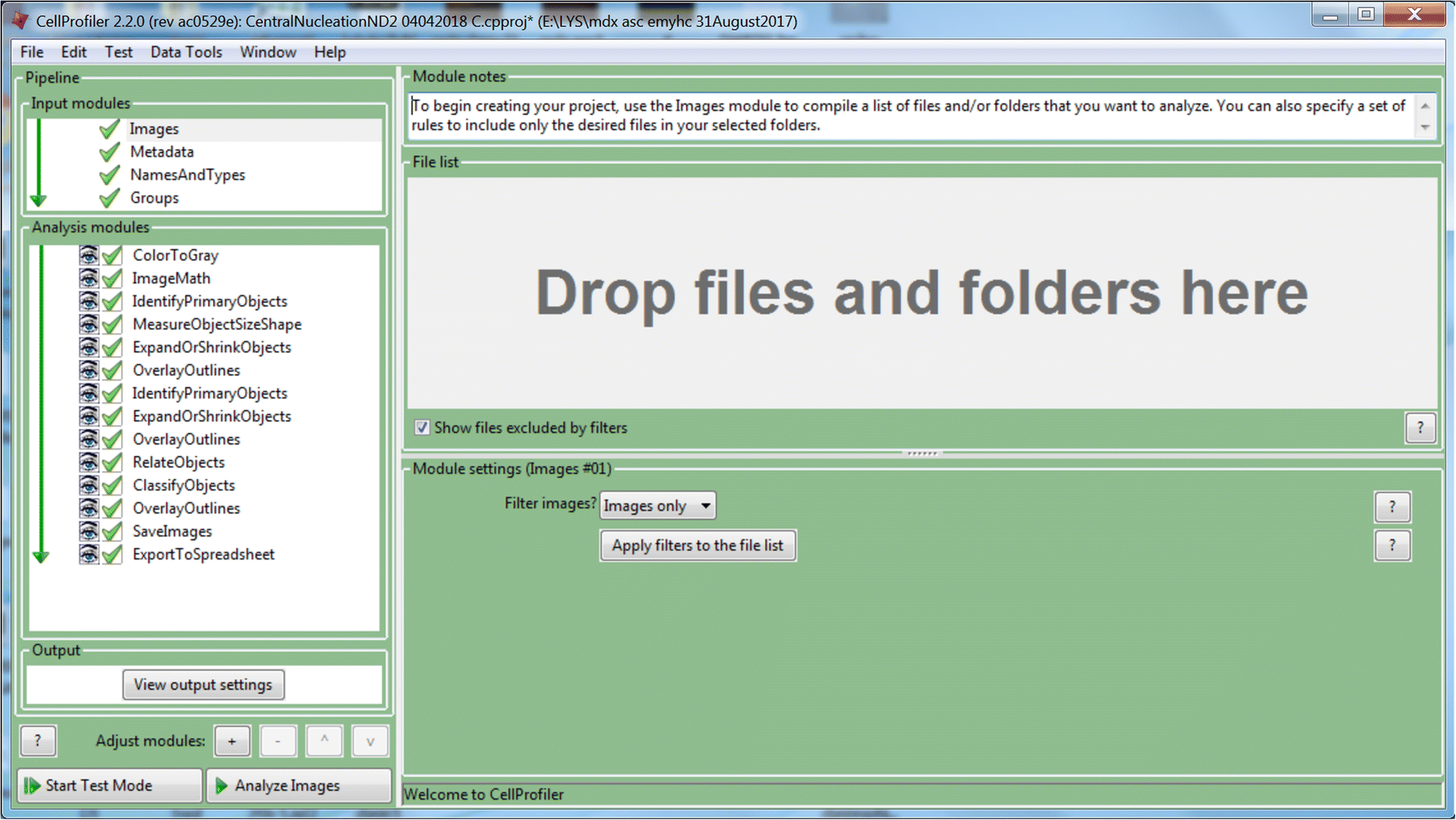Click the splitter handle above Module settings
Image resolution: width=1456 pixels, height=820 pixels.
click(x=922, y=453)
